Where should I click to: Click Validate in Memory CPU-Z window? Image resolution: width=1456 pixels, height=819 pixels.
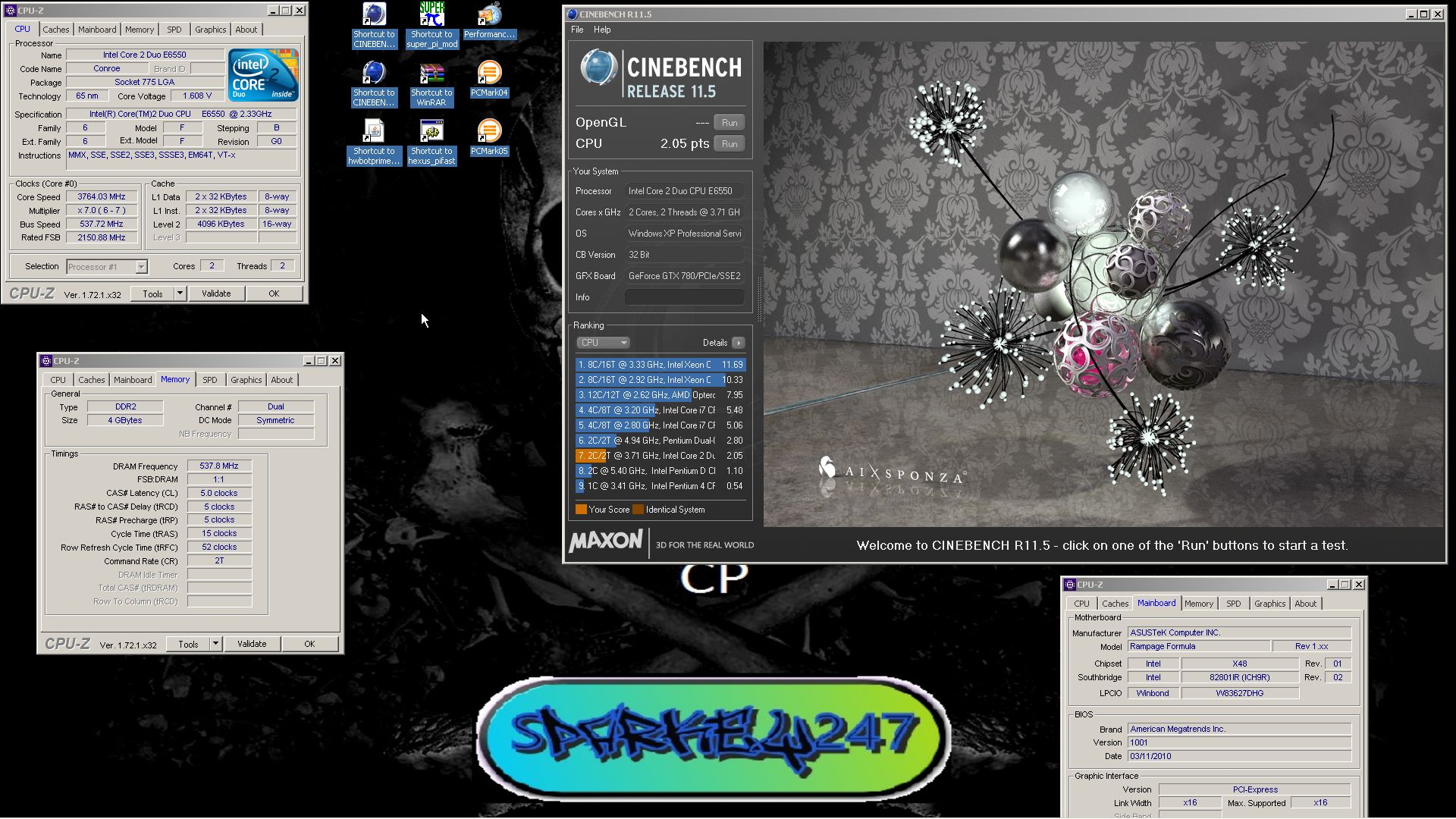pos(252,644)
